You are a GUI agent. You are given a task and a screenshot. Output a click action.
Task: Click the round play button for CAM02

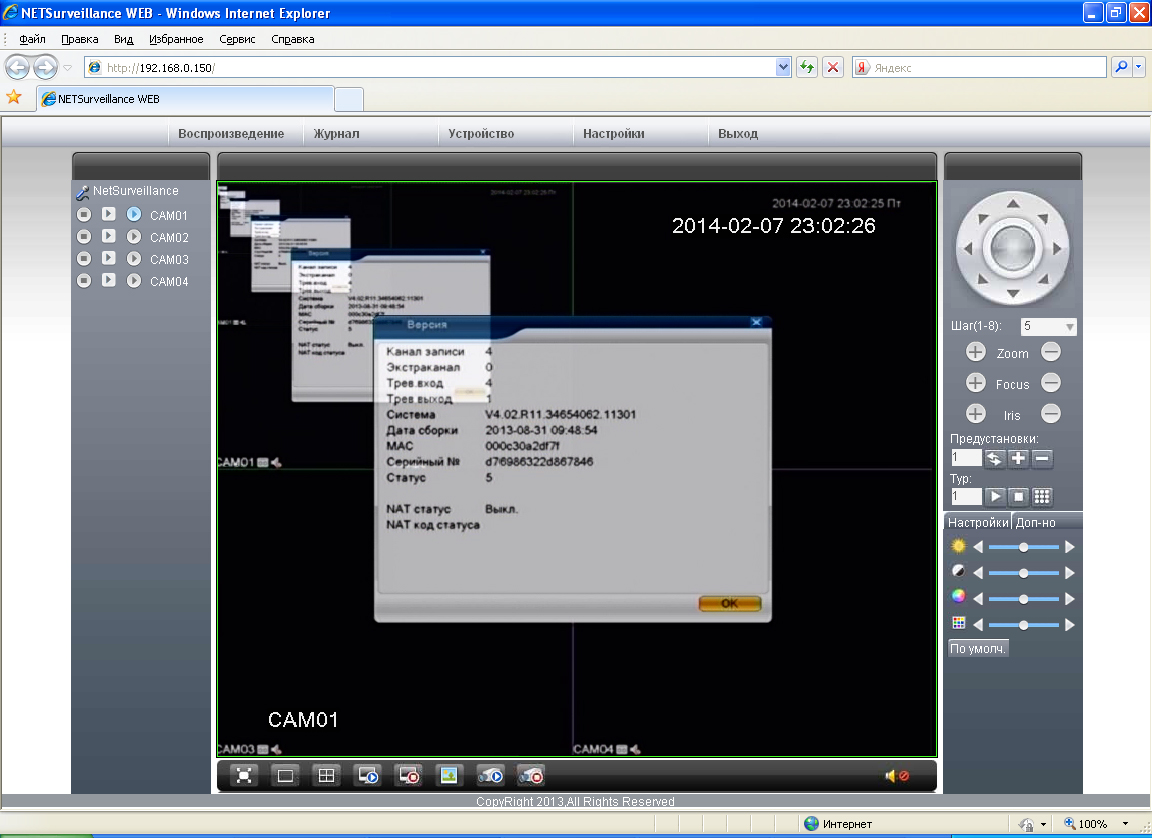pyautogui.click(x=134, y=236)
